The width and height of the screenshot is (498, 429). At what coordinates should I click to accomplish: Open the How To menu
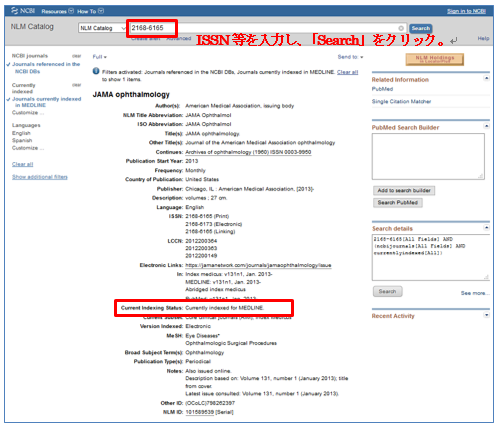coord(90,11)
